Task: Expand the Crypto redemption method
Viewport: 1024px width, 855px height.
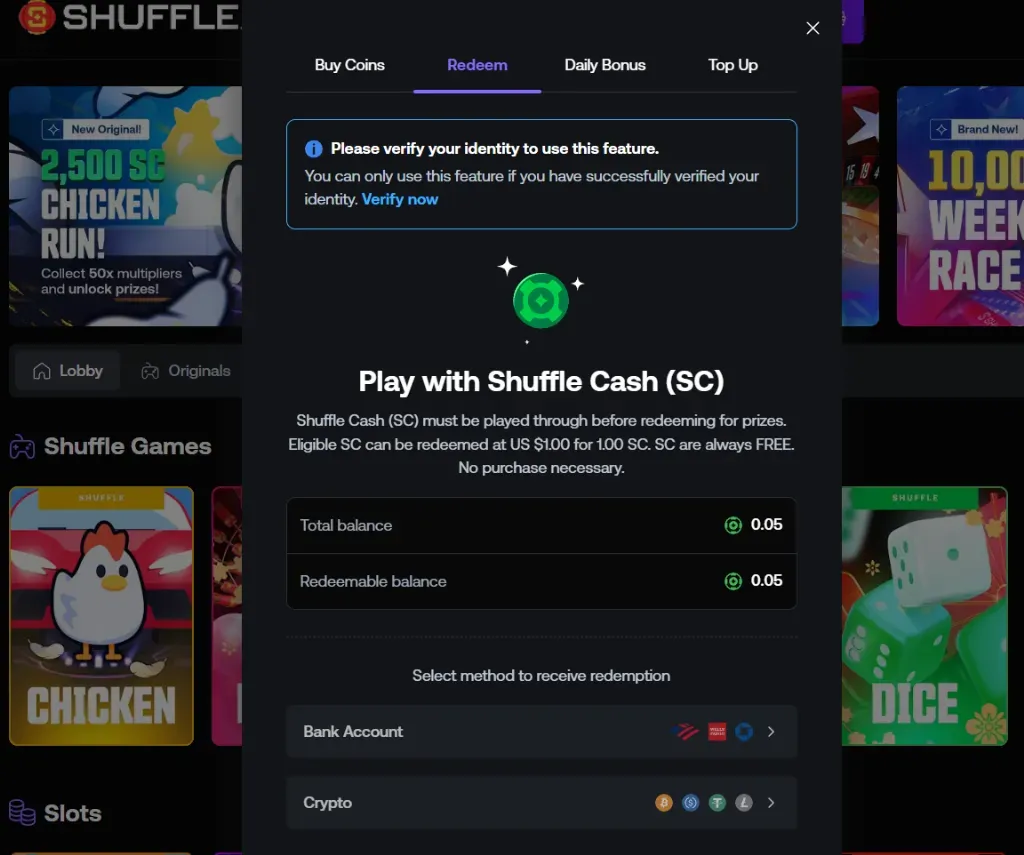Action: pos(541,803)
